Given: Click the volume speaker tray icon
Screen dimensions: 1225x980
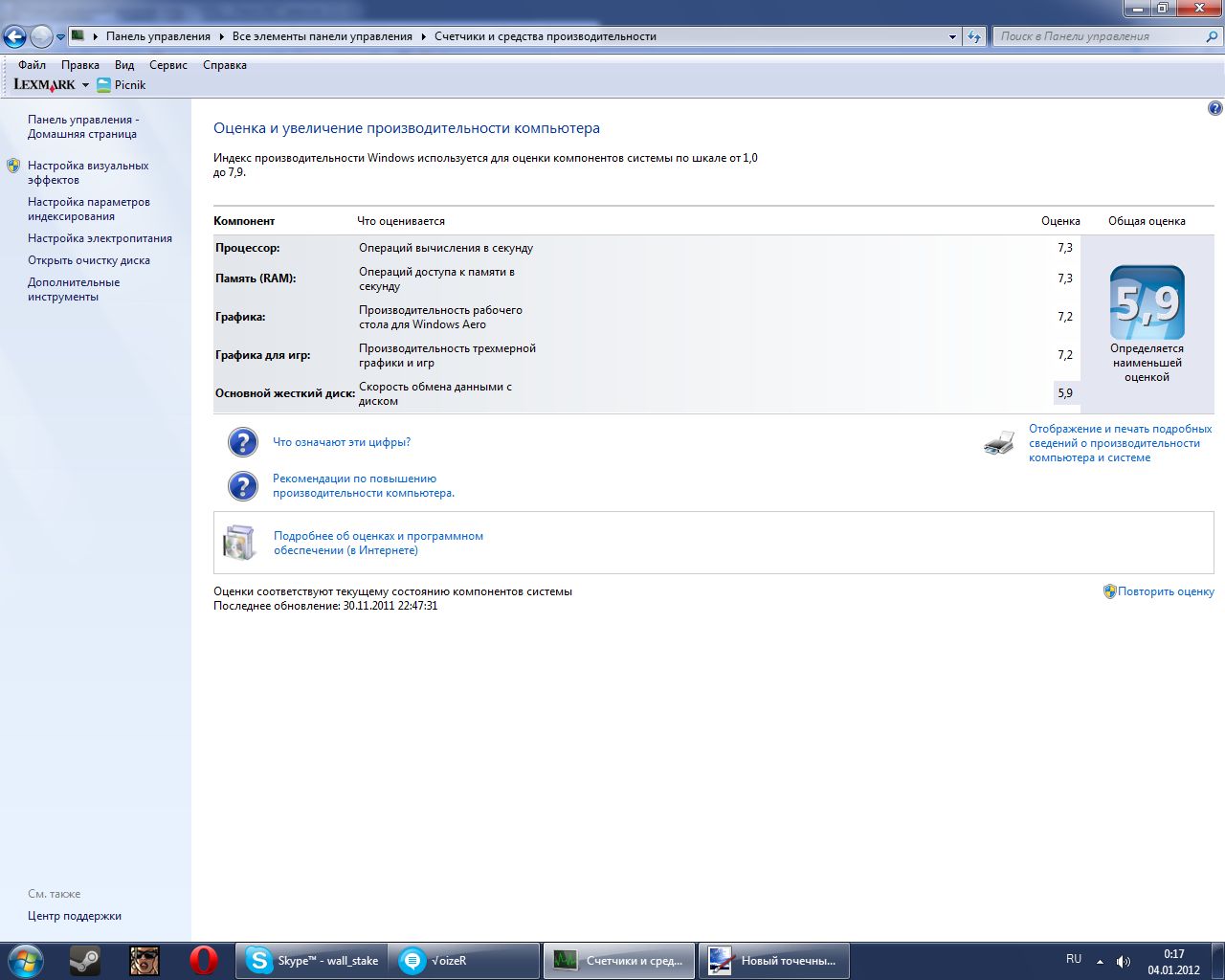Looking at the screenshot, I should point(1124,961).
